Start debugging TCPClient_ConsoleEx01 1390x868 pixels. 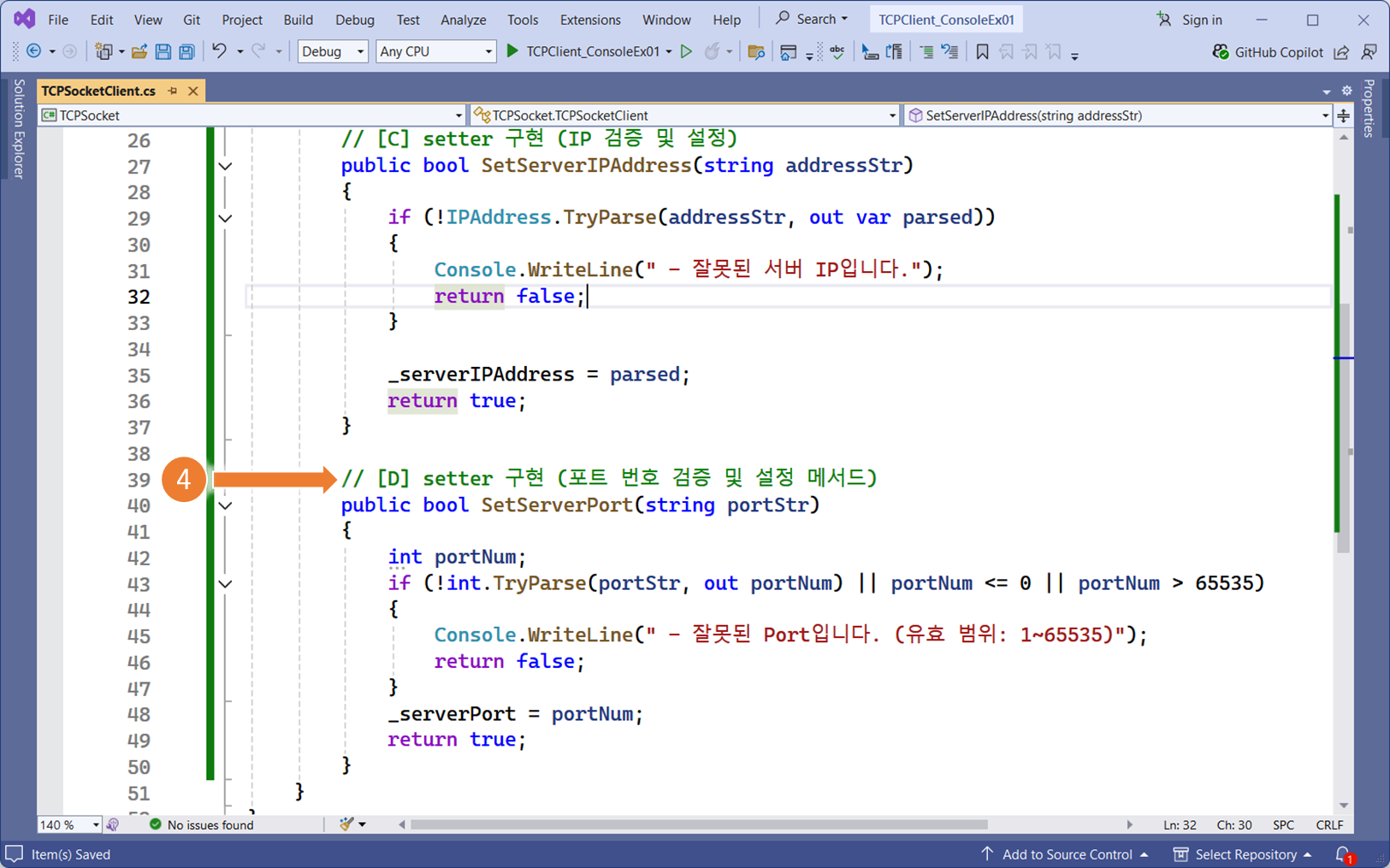(588, 51)
